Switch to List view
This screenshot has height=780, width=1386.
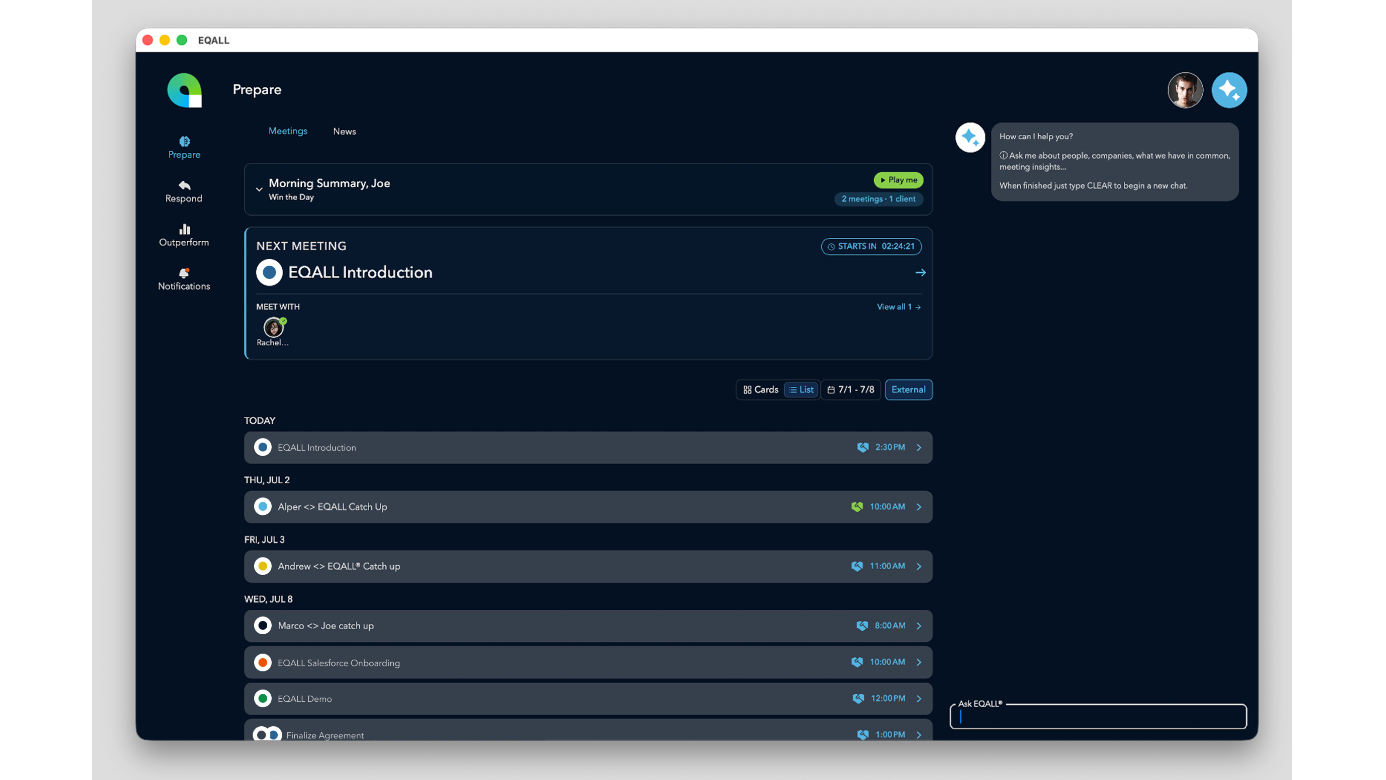tap(801, 390)
